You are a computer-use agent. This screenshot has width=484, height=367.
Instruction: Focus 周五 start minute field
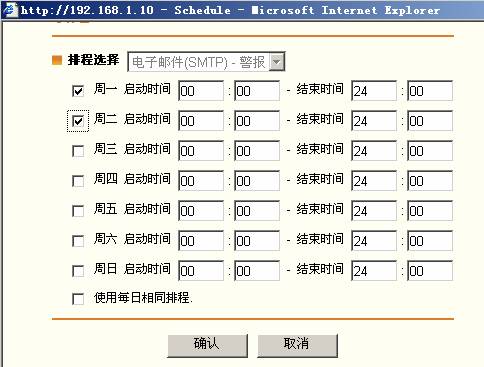(257, 210)
